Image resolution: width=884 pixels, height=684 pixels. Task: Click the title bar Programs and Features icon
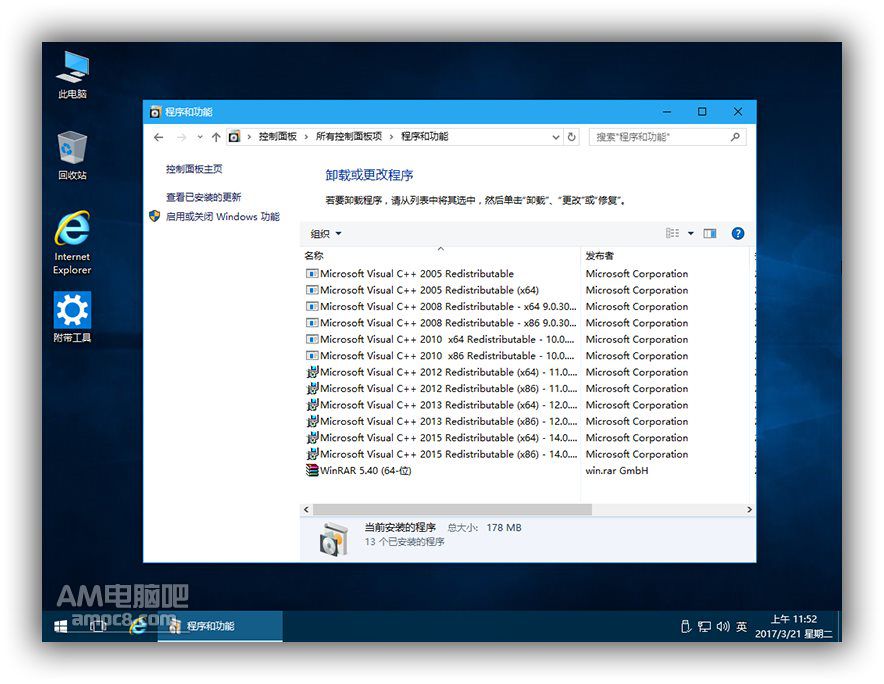[155, 112]
